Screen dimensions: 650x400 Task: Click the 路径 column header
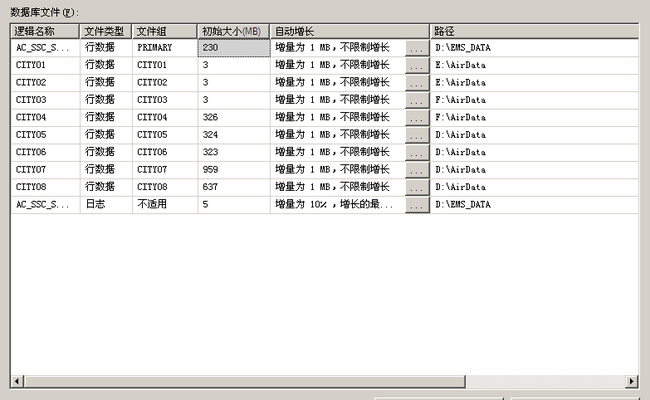pos(534,32)
